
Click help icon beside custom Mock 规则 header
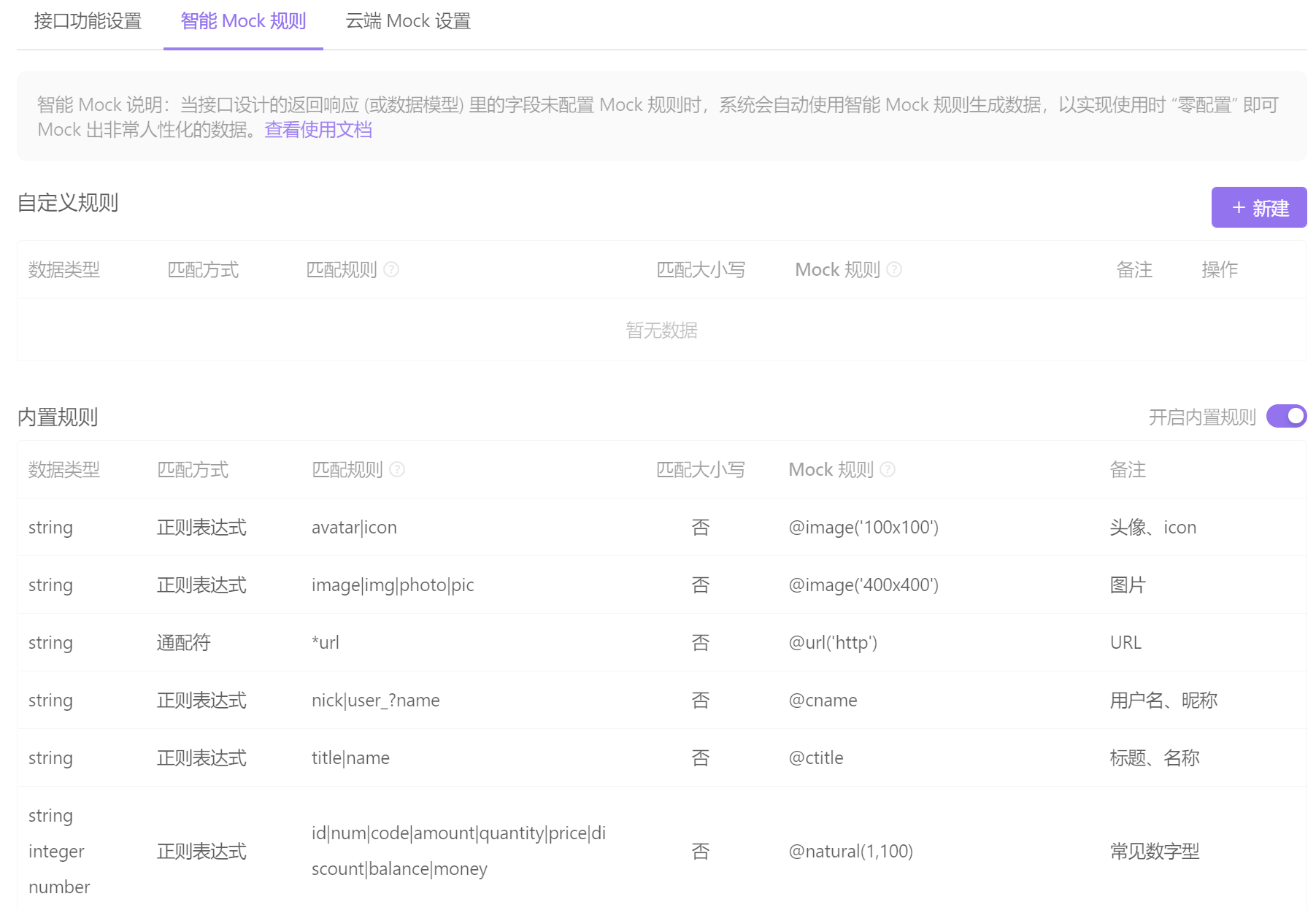point(895,269)
